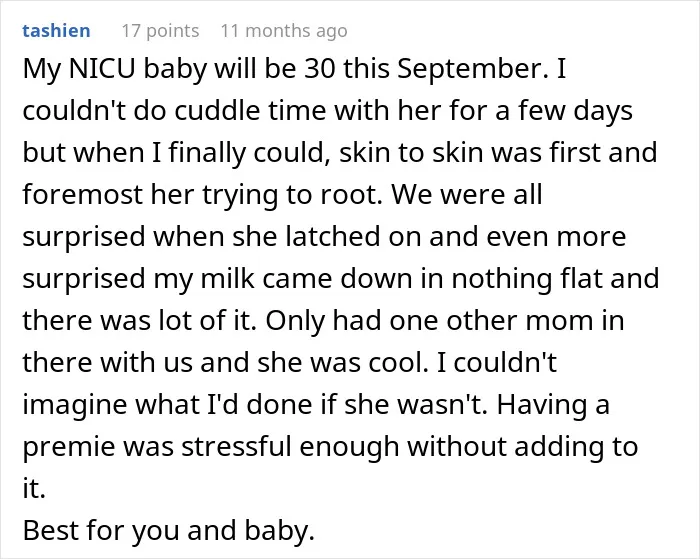Click the word premie in the comment
Image resolution: width=700 pixels, height=559 pixels.
(x=68, y=447)
